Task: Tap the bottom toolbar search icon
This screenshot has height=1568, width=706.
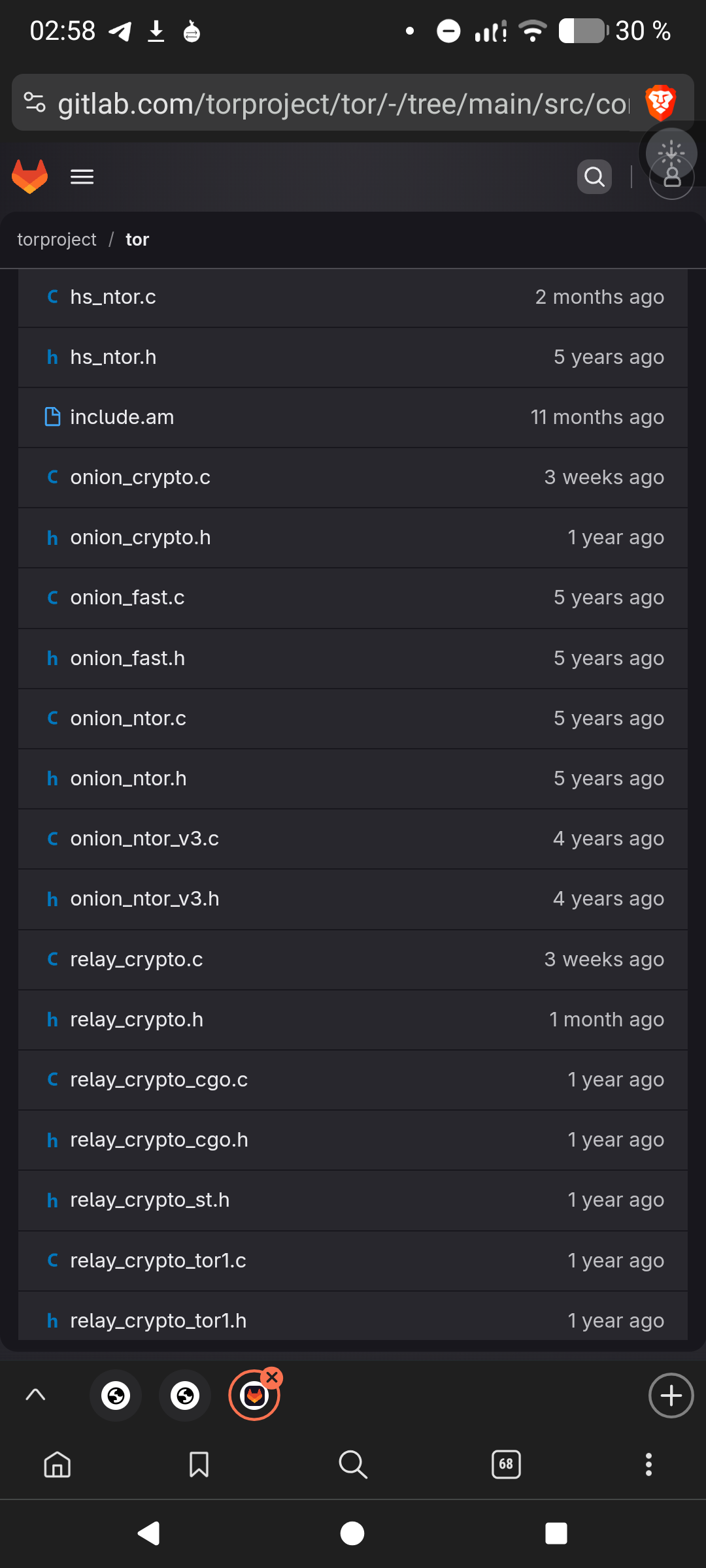Action: 353,1464
